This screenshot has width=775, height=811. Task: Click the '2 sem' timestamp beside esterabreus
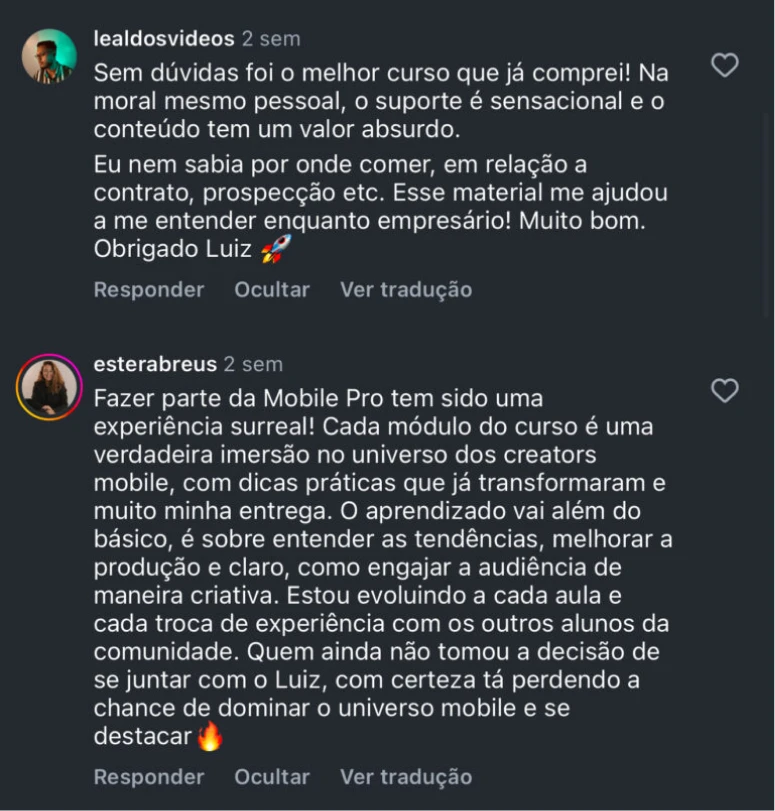253,364
